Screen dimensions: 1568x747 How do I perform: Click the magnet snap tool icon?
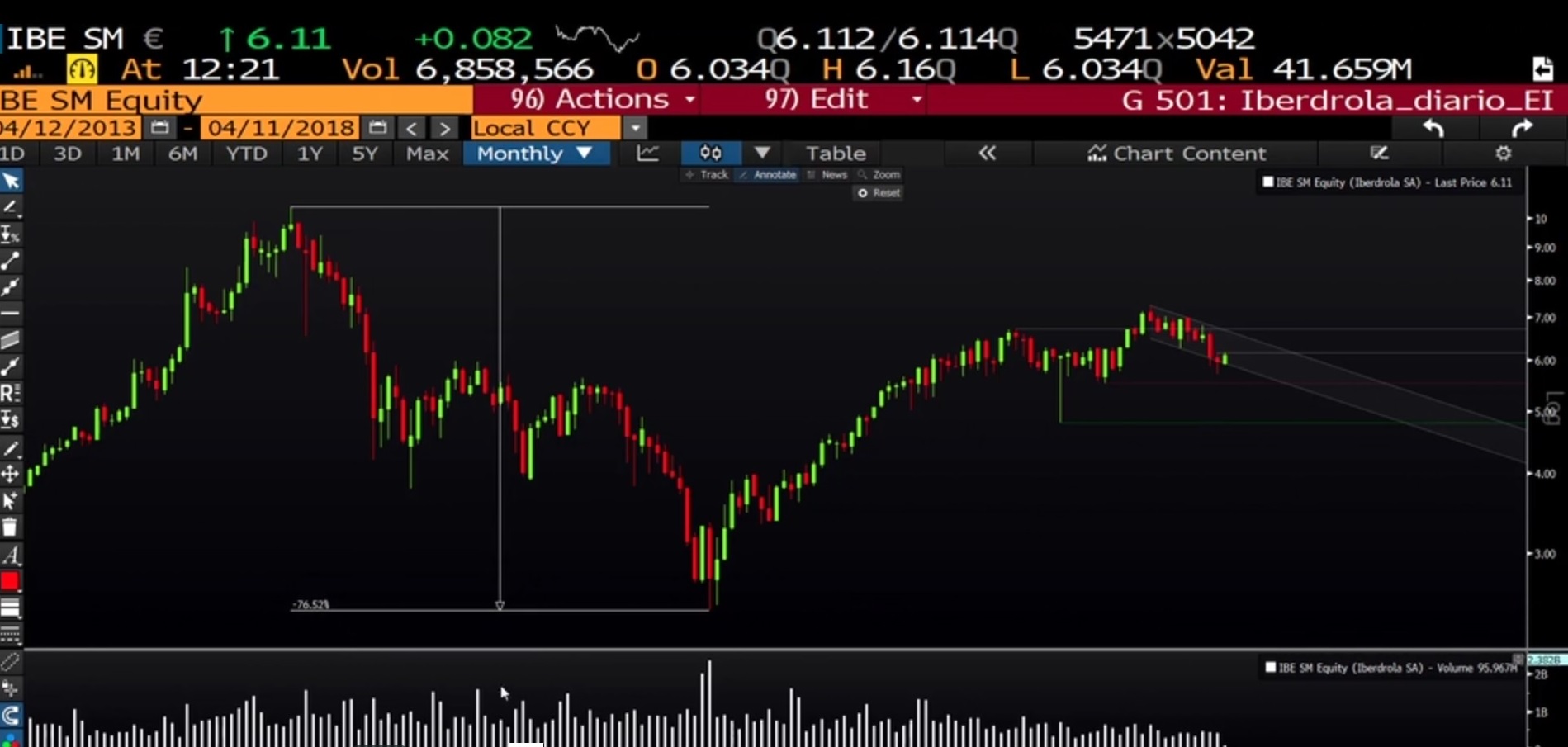click(11, 716)
